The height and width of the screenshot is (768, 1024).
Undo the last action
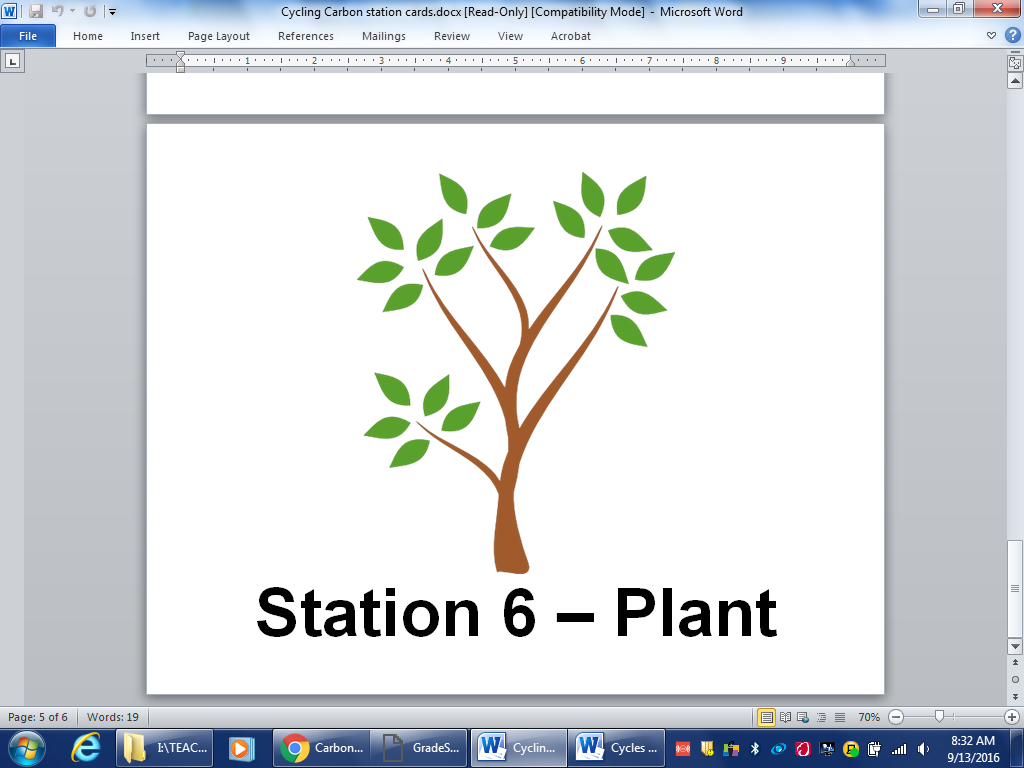(x=57, y=11)
